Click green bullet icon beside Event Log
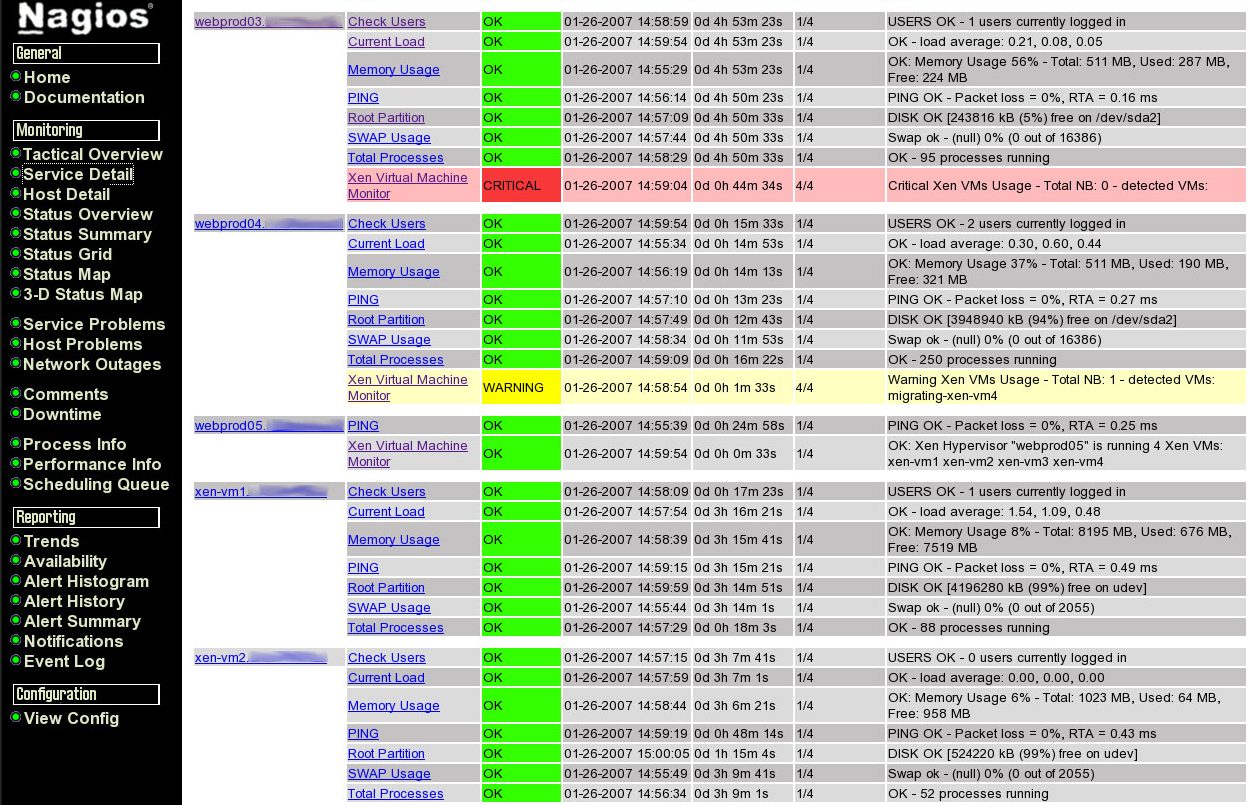1251x805 pixels. point(16,661)
